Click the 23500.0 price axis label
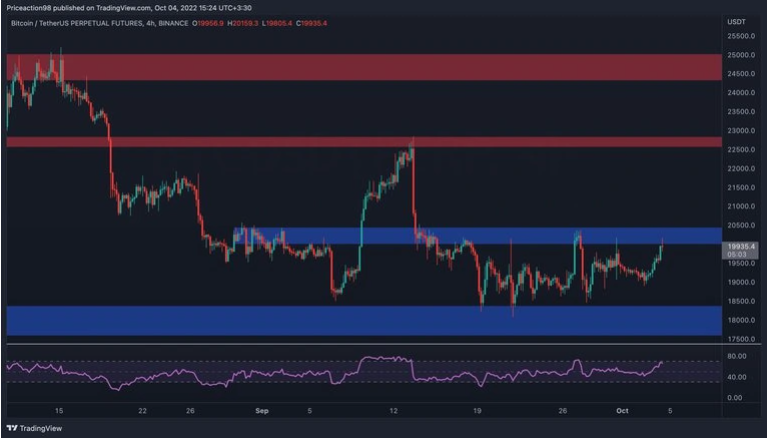 (741, 112)
